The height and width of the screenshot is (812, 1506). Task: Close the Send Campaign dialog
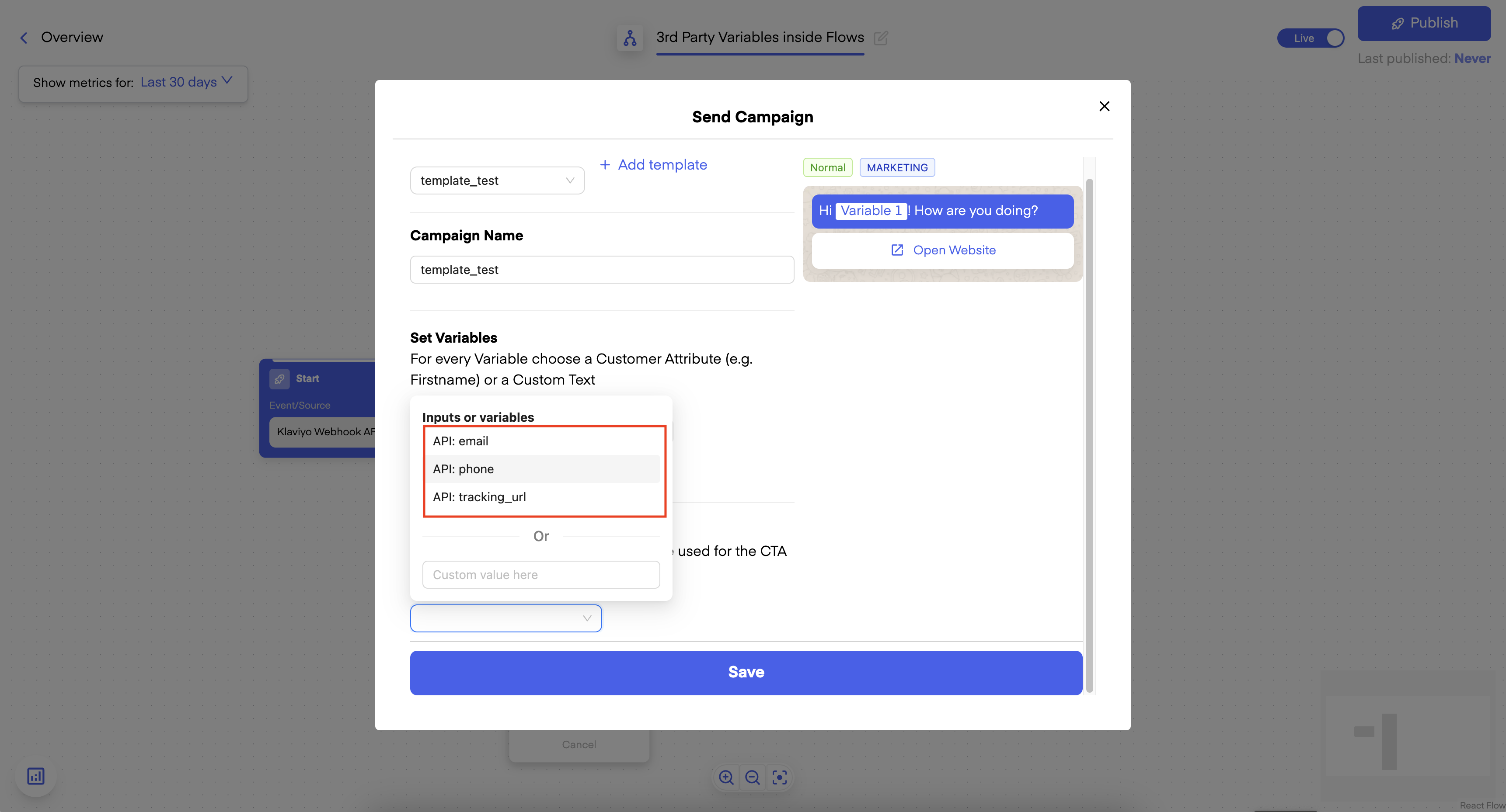coord(1104,106)
